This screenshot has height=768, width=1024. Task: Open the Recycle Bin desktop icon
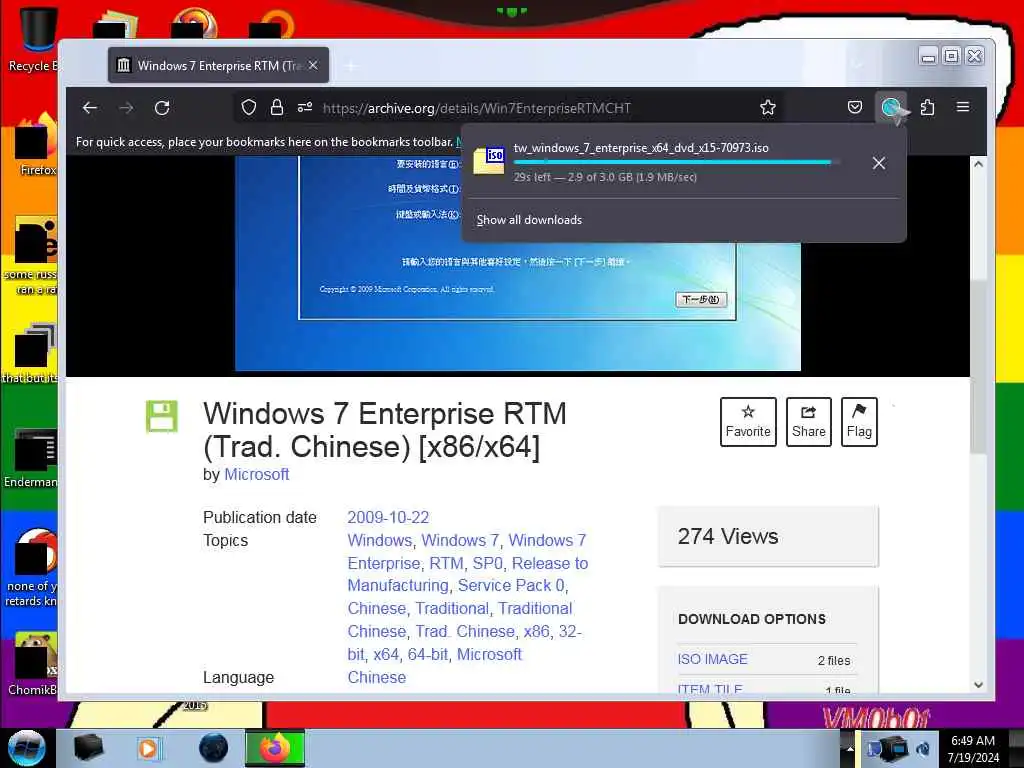click(34, 39)
